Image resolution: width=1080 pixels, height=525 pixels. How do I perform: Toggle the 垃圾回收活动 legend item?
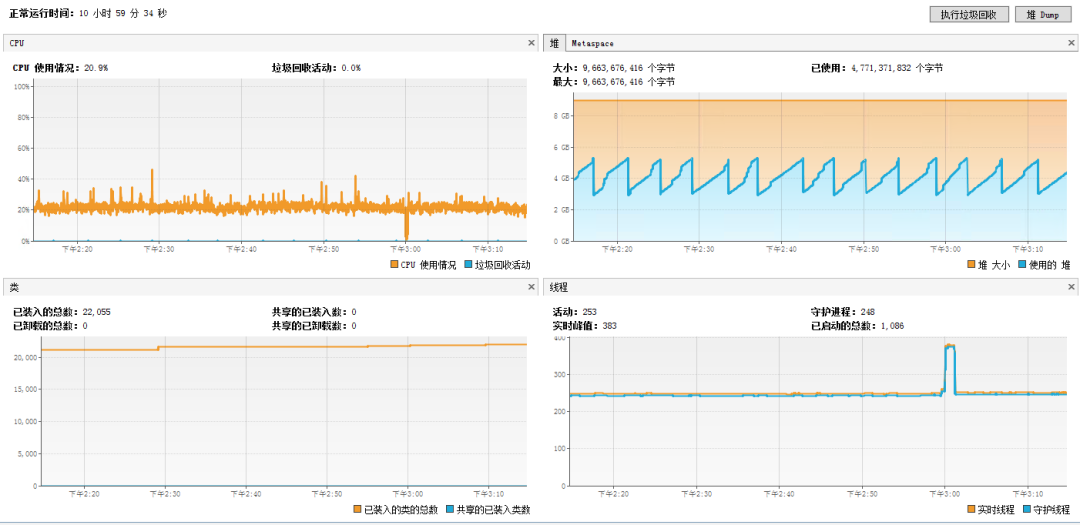[470, 265]
